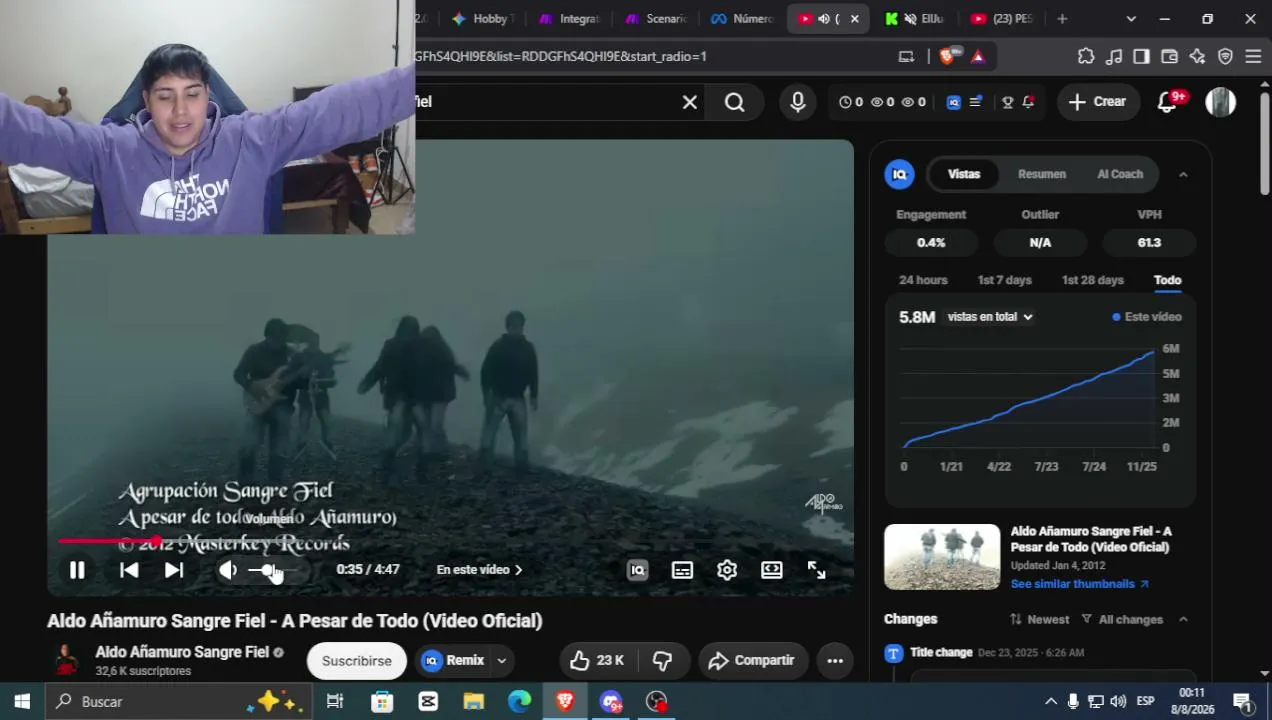
Task: Open the Brave Rewards triangle icon
Action: (978, 57)
